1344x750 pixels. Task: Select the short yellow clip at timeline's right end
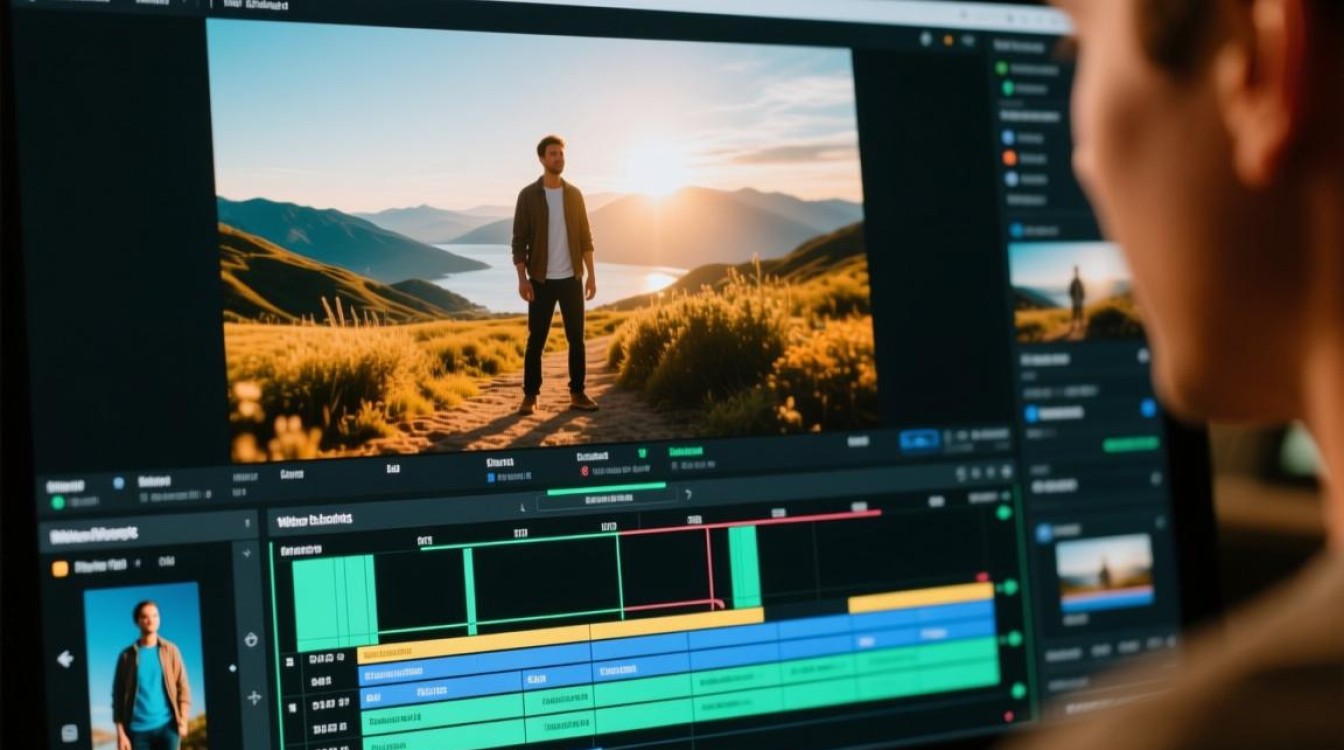(920, 597)
